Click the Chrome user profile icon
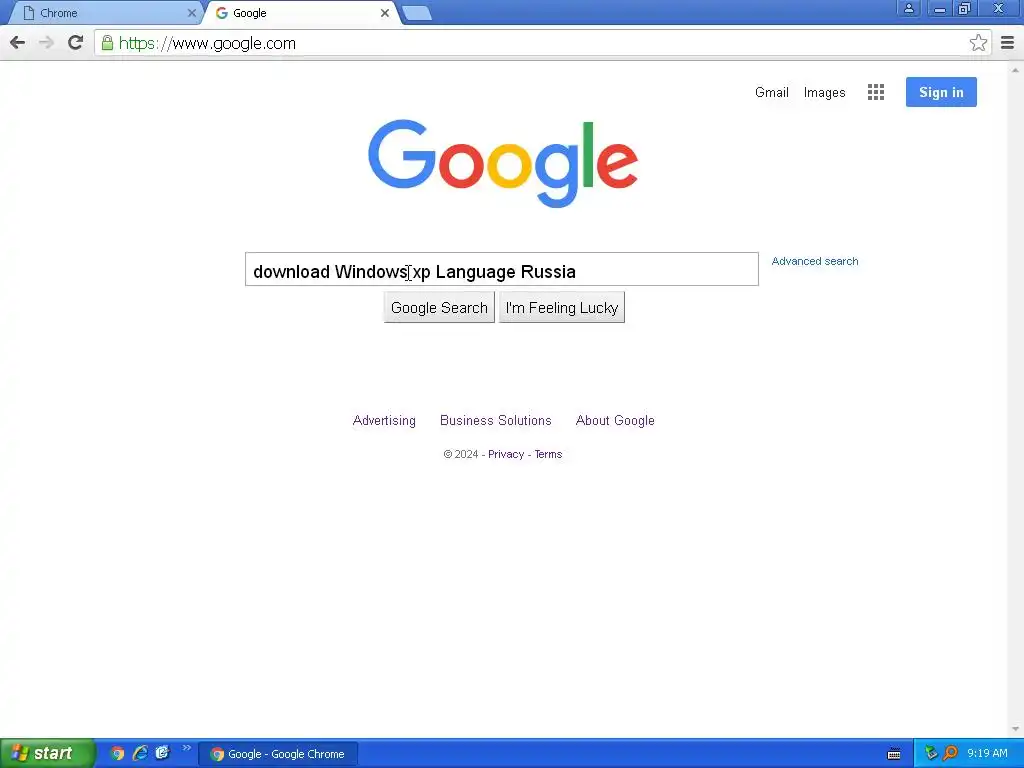Screen dimensions: 1024x768 tap(908, 8)
